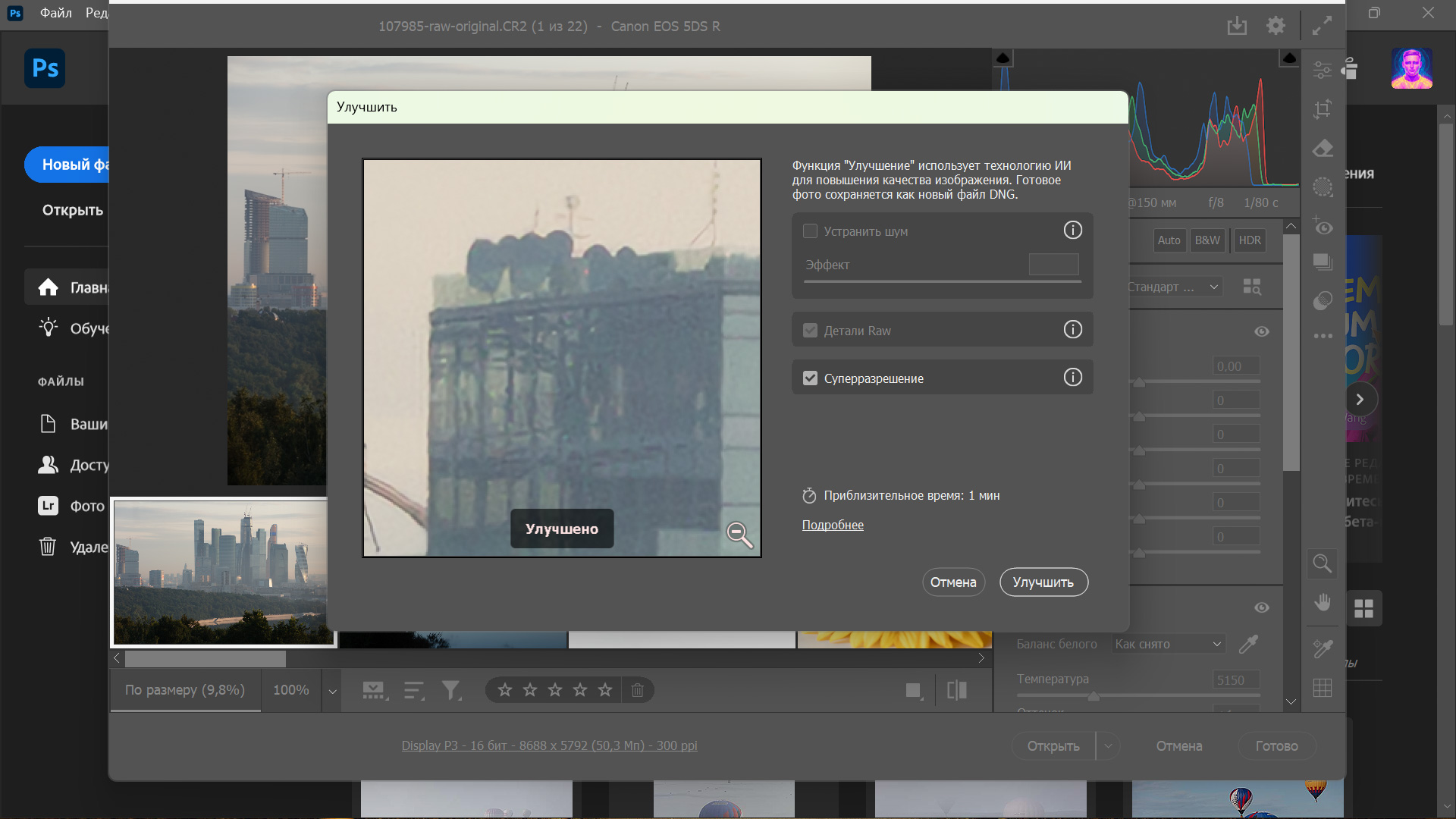The image size is (1456, 819).
Task: Open filmstrip sort options icon
Action: [x=413, y=690]
